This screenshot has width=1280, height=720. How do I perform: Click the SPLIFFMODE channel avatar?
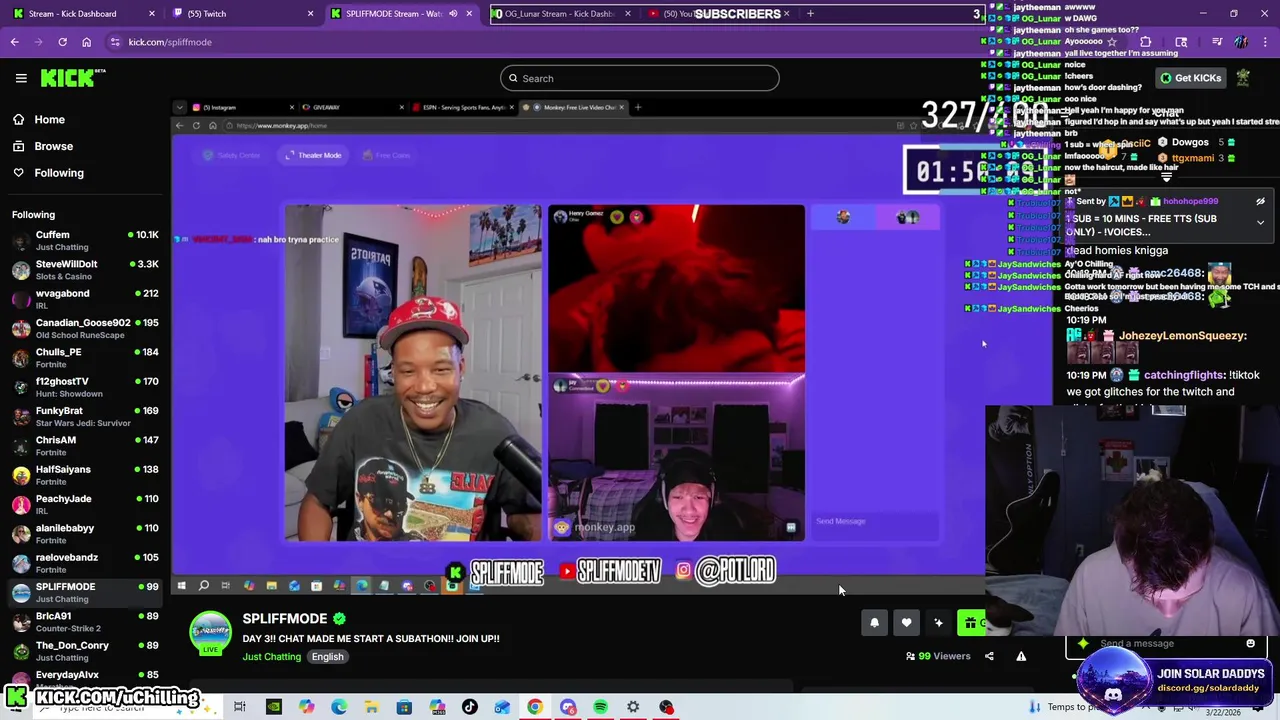210,634
